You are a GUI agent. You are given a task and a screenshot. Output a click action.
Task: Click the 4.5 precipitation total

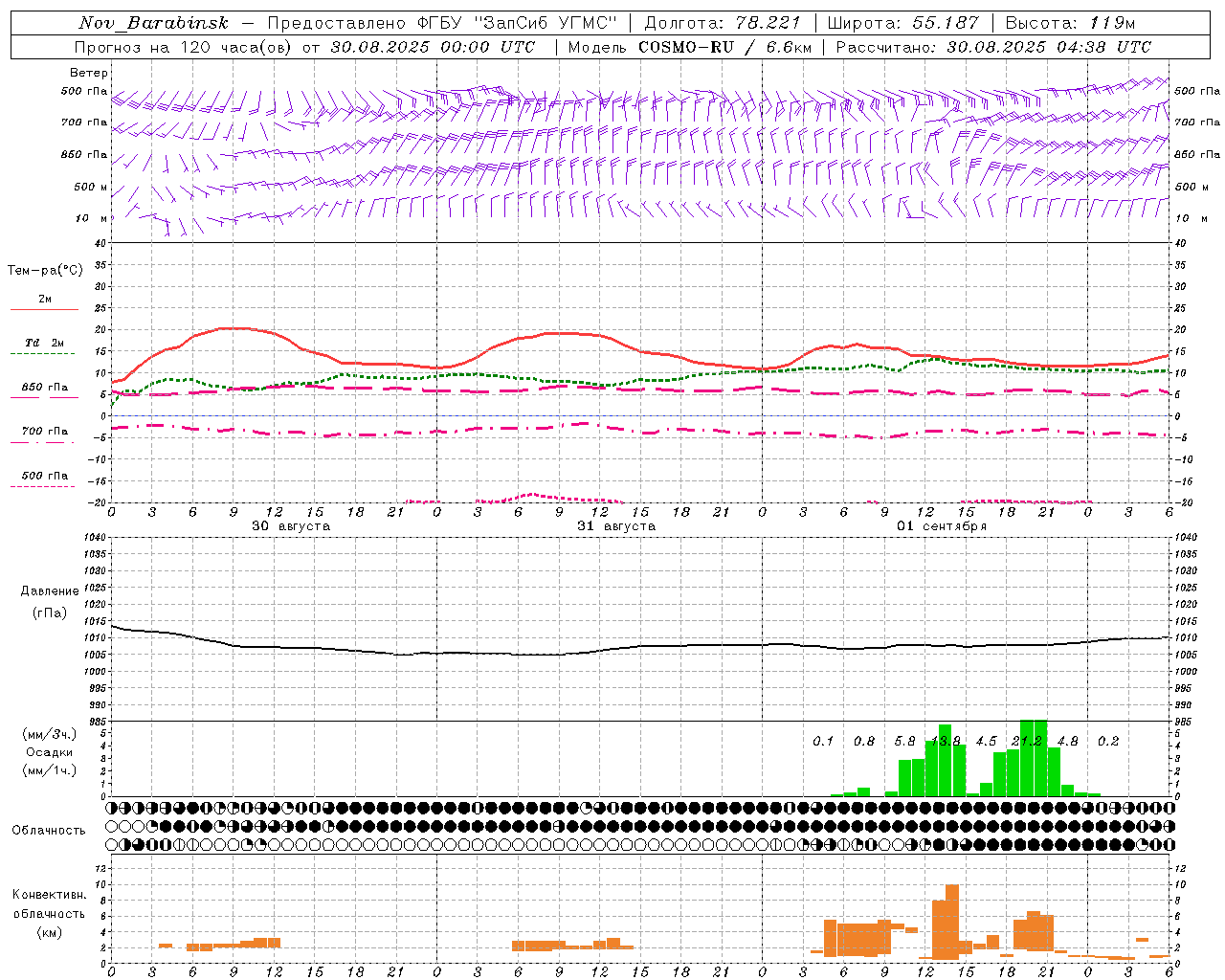pos(986,742)
